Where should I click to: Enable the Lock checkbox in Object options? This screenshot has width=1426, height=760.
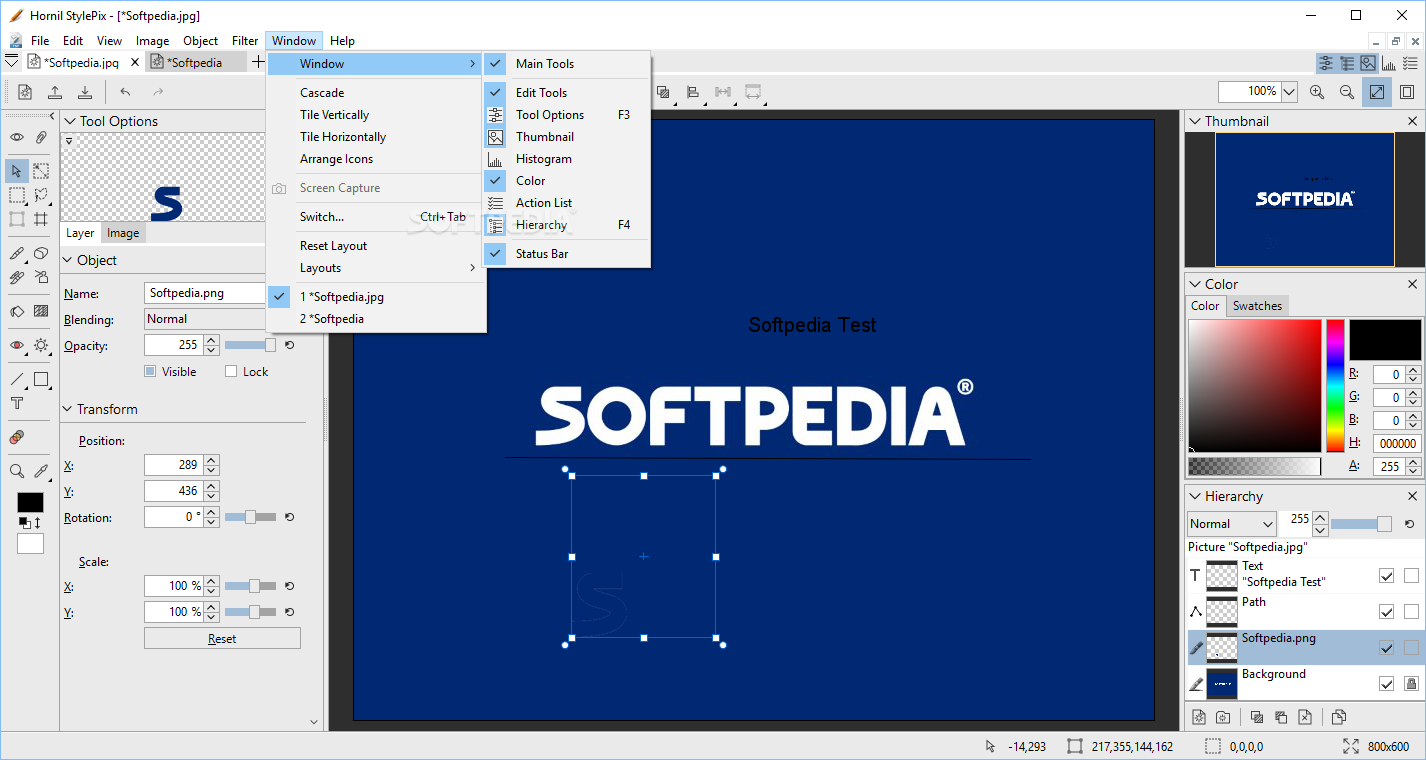coord(231,371)
